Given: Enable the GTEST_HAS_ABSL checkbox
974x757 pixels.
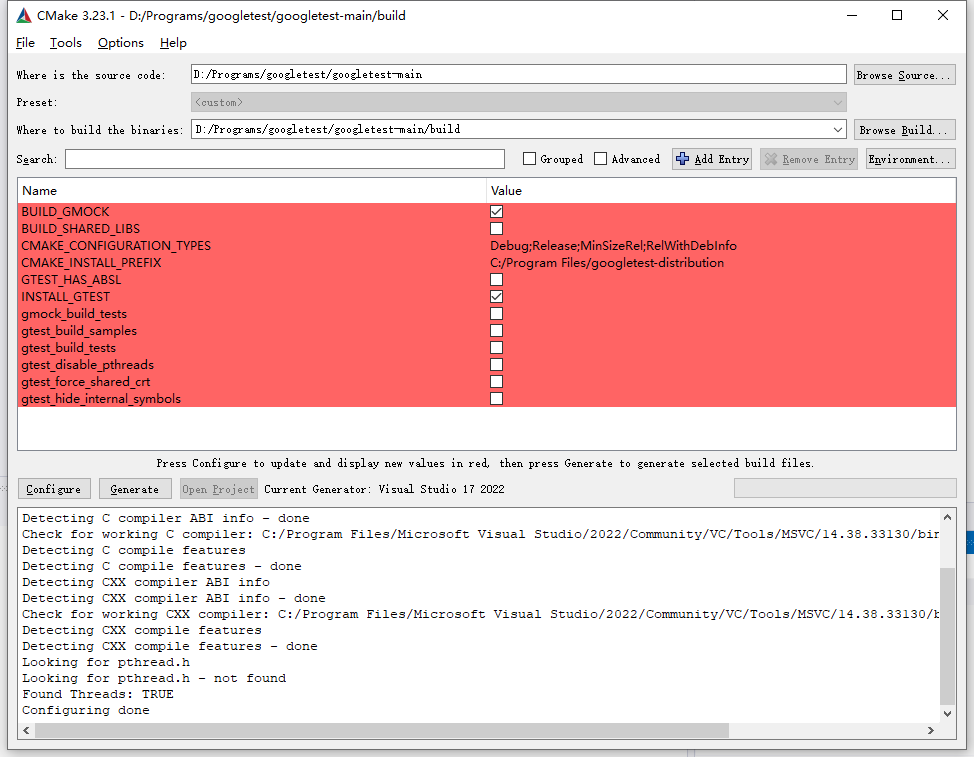Looking at the screenshot, I should coord(496,279).
